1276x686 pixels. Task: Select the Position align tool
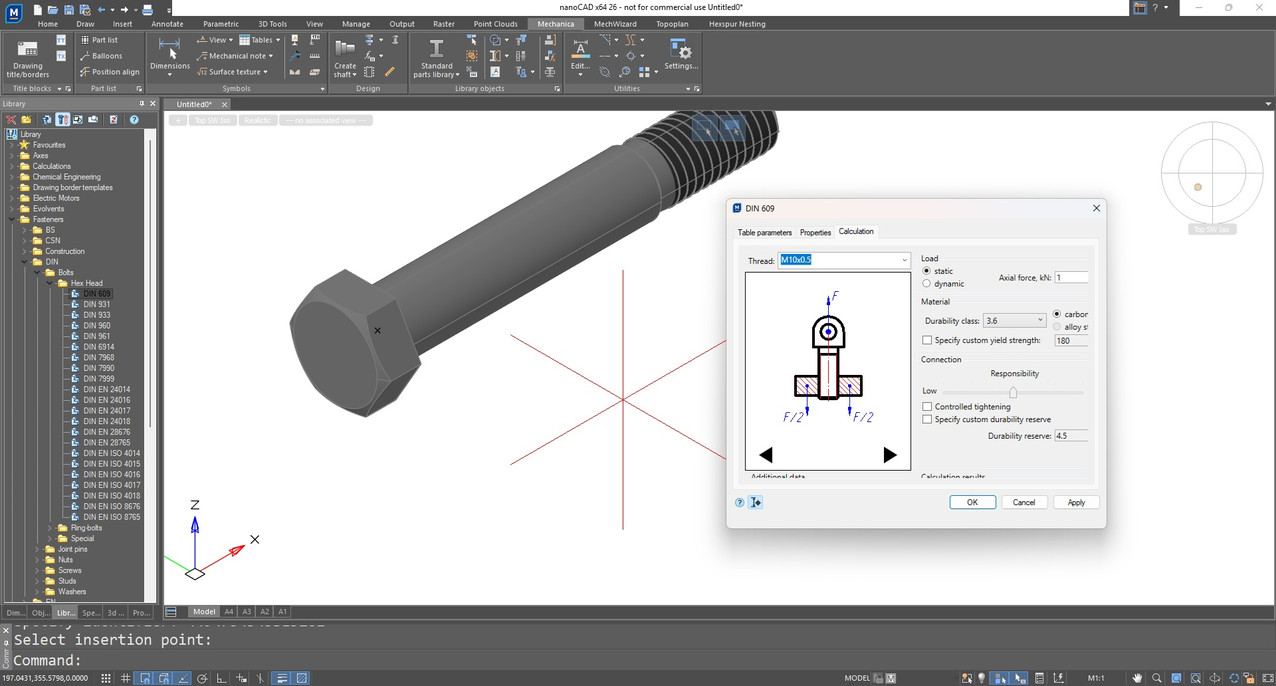point(109,72)
